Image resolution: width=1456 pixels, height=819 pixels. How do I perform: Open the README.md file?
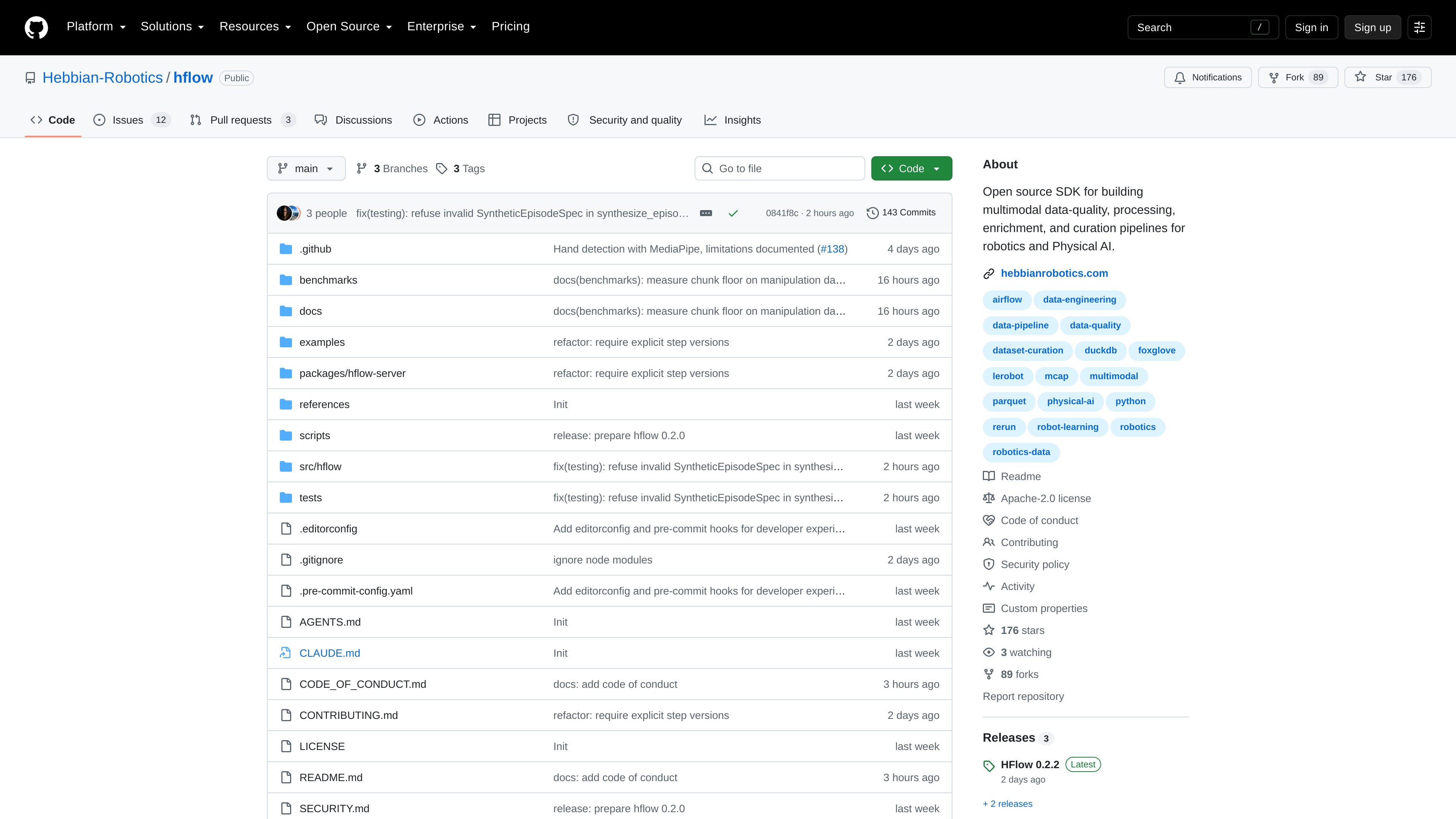(x=331, y=777)
